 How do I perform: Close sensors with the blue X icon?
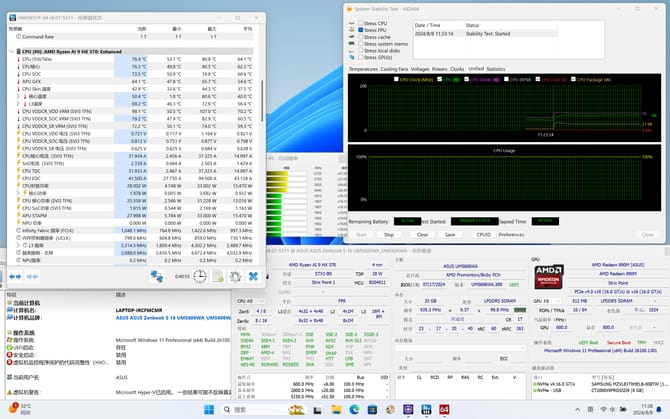pyautogui.click(x=253, y=276)
